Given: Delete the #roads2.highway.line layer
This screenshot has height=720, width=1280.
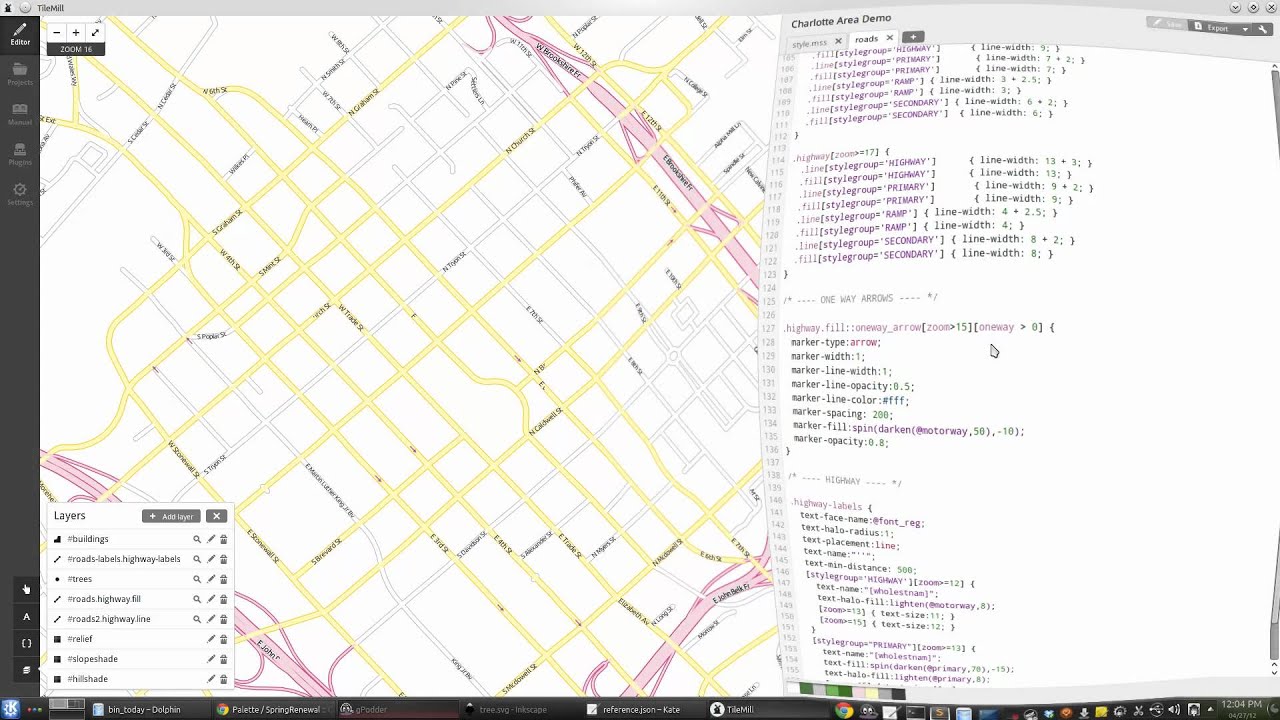Looking at the screenshot, I should pyautogui.click(x=223, y=619).
